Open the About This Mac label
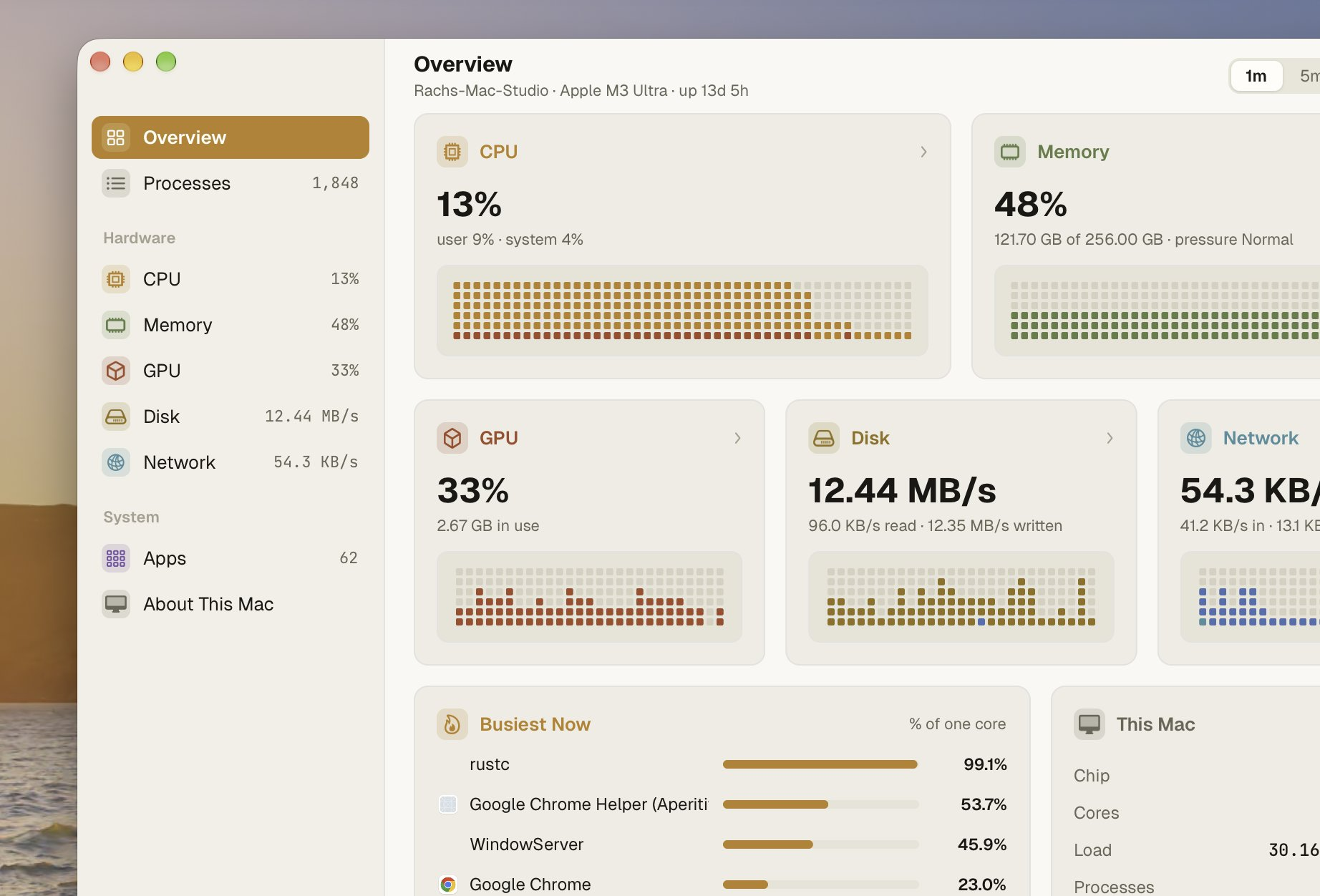1320x896 pixels. click(x=208, y=604)
